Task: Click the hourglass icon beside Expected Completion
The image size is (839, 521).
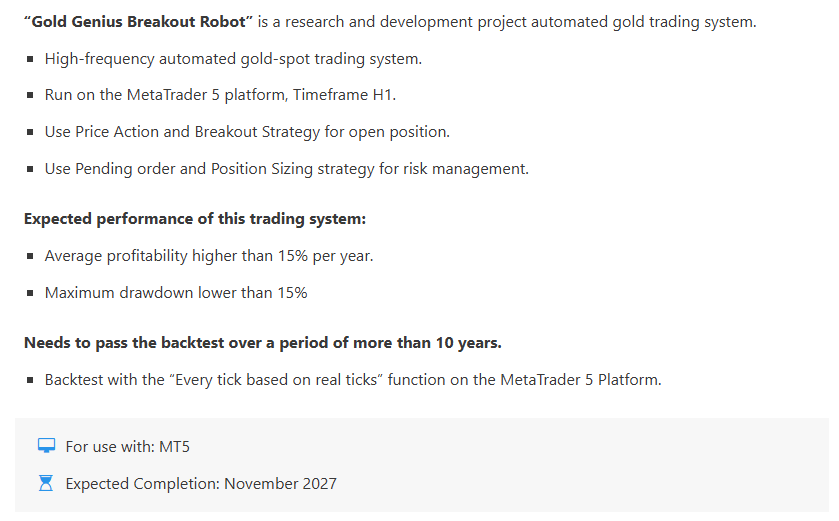Action: pos(46,484)
